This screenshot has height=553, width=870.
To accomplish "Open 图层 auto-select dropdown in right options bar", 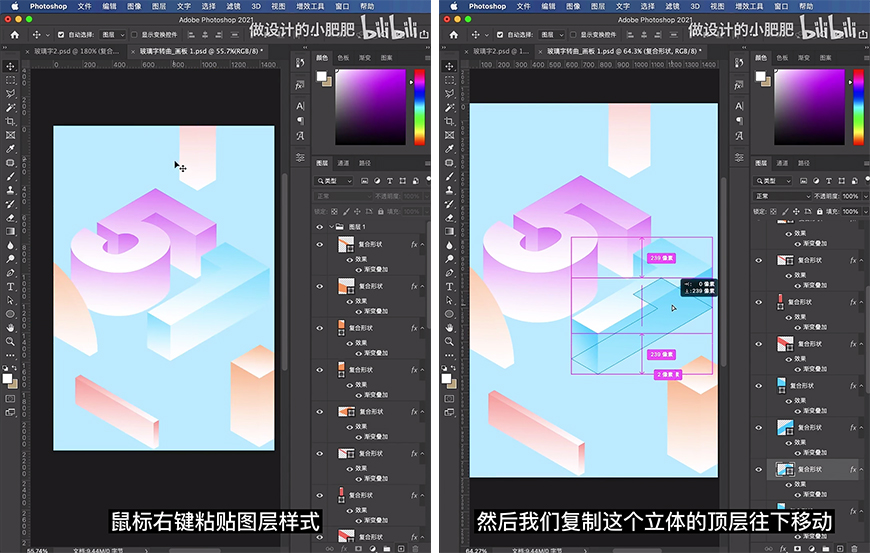I will coord(552,34).
